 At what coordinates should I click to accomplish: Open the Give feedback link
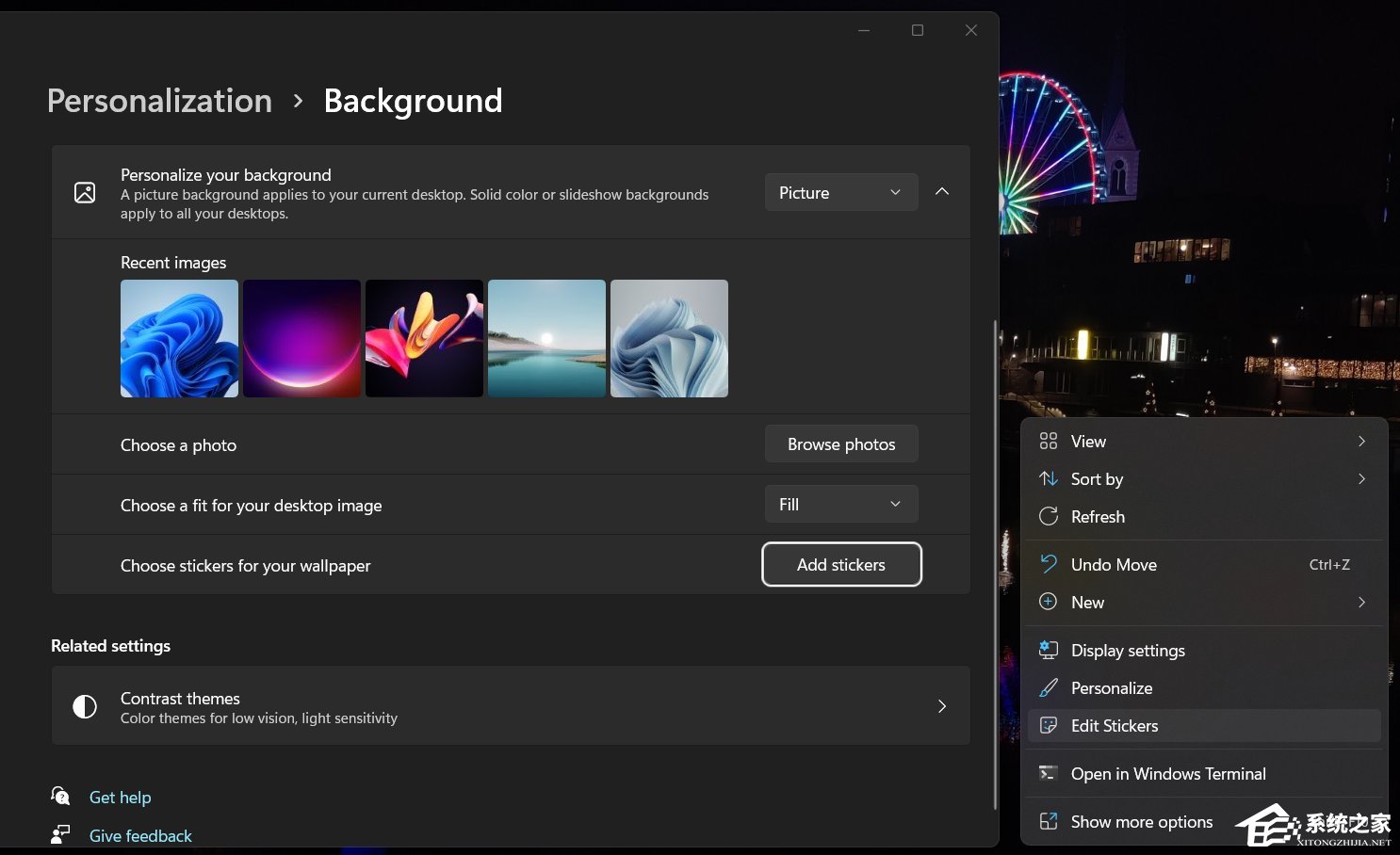pos(140,836)
